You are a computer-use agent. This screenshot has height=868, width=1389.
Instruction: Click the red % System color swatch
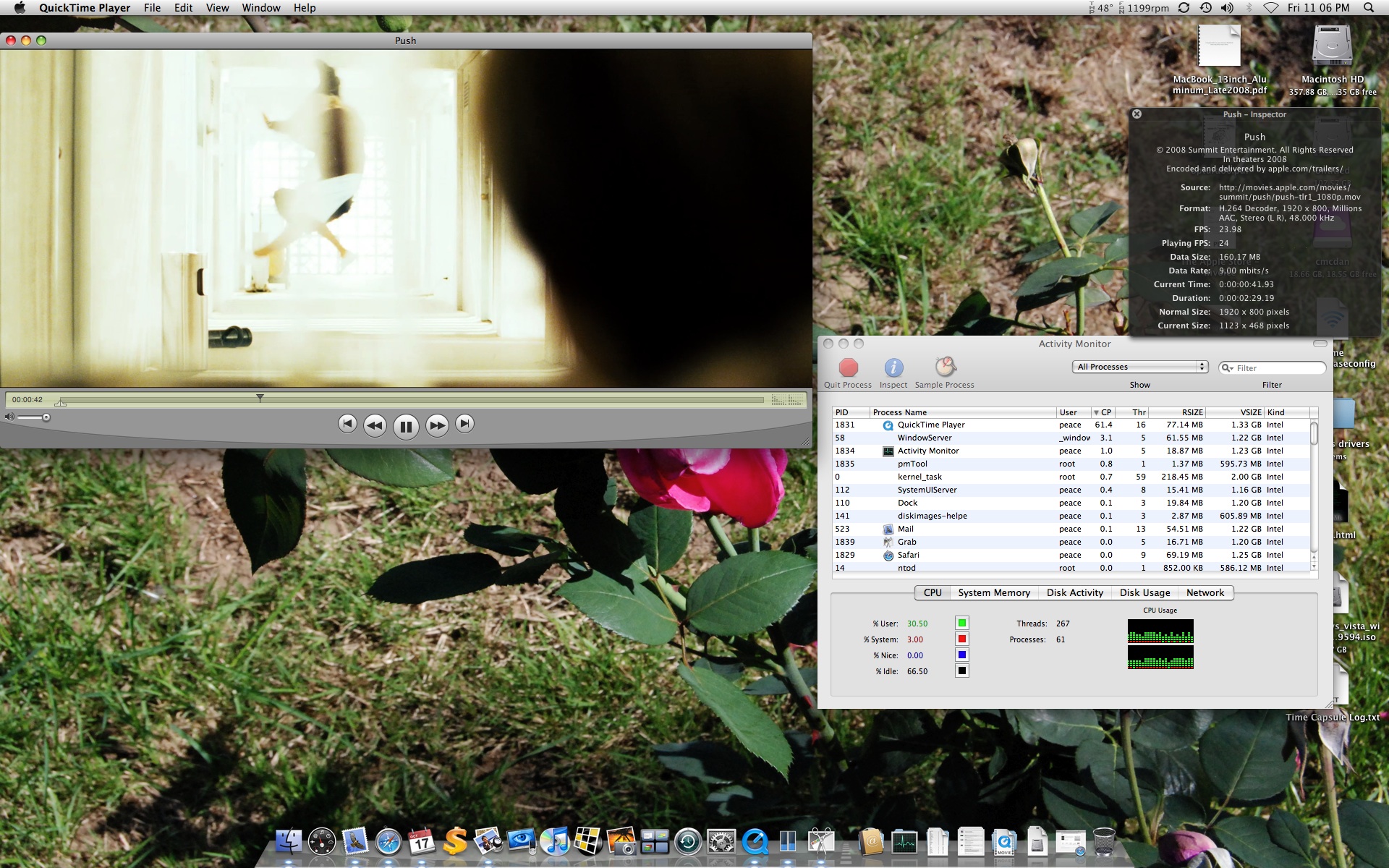[x=962, y=639]
